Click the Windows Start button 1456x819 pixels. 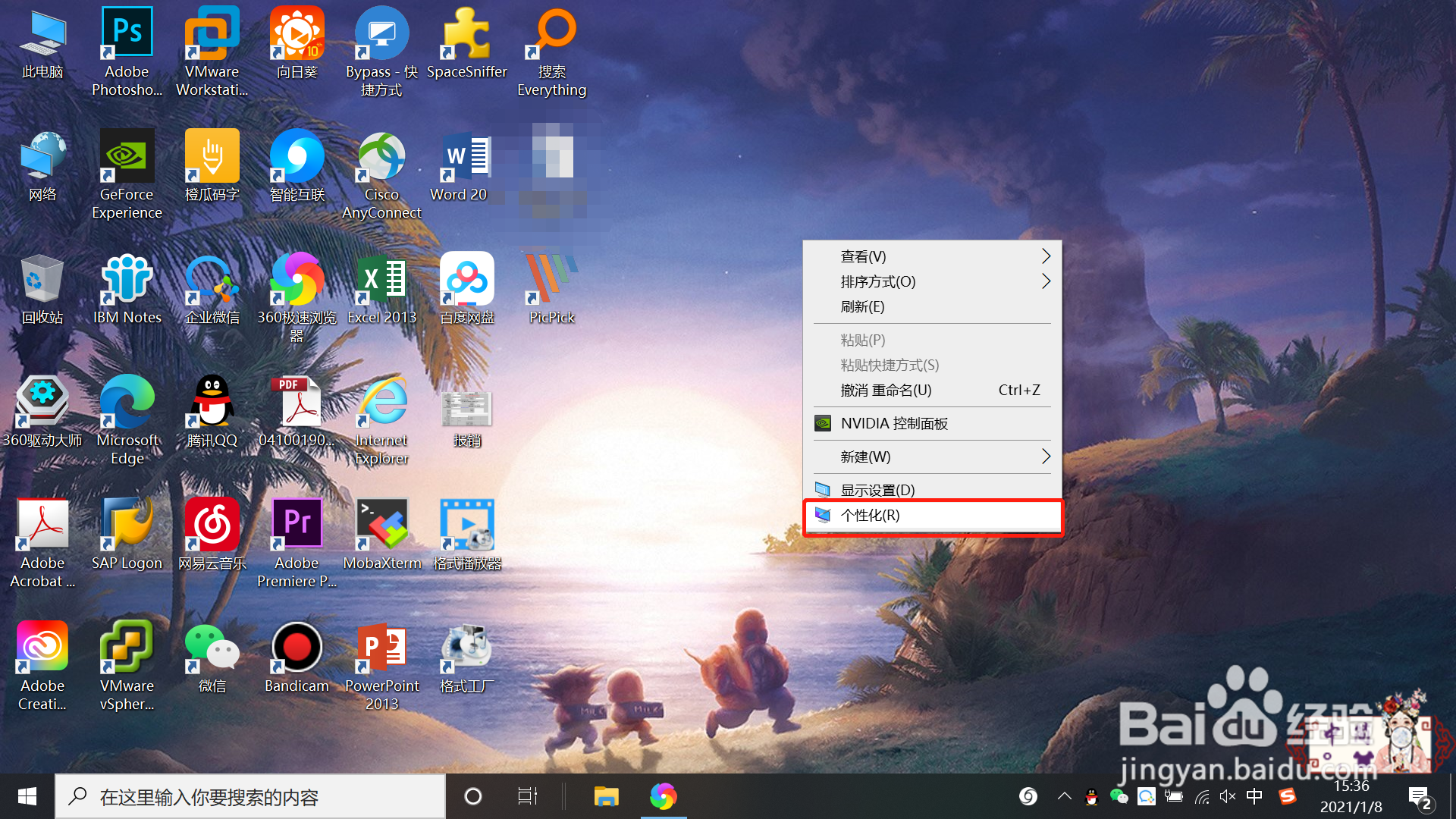point(27,796)
